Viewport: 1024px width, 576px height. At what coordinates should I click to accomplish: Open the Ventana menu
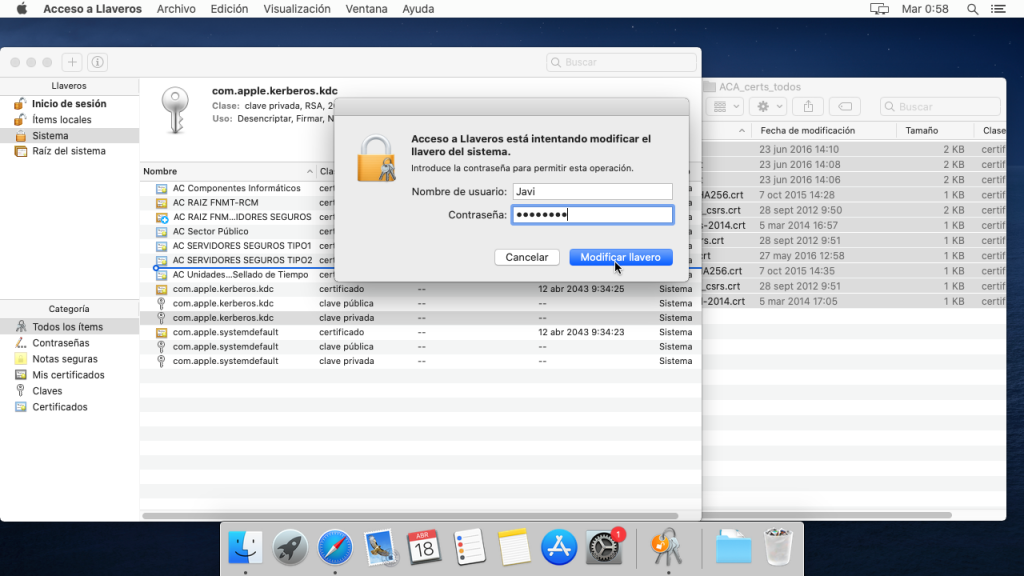366,9
